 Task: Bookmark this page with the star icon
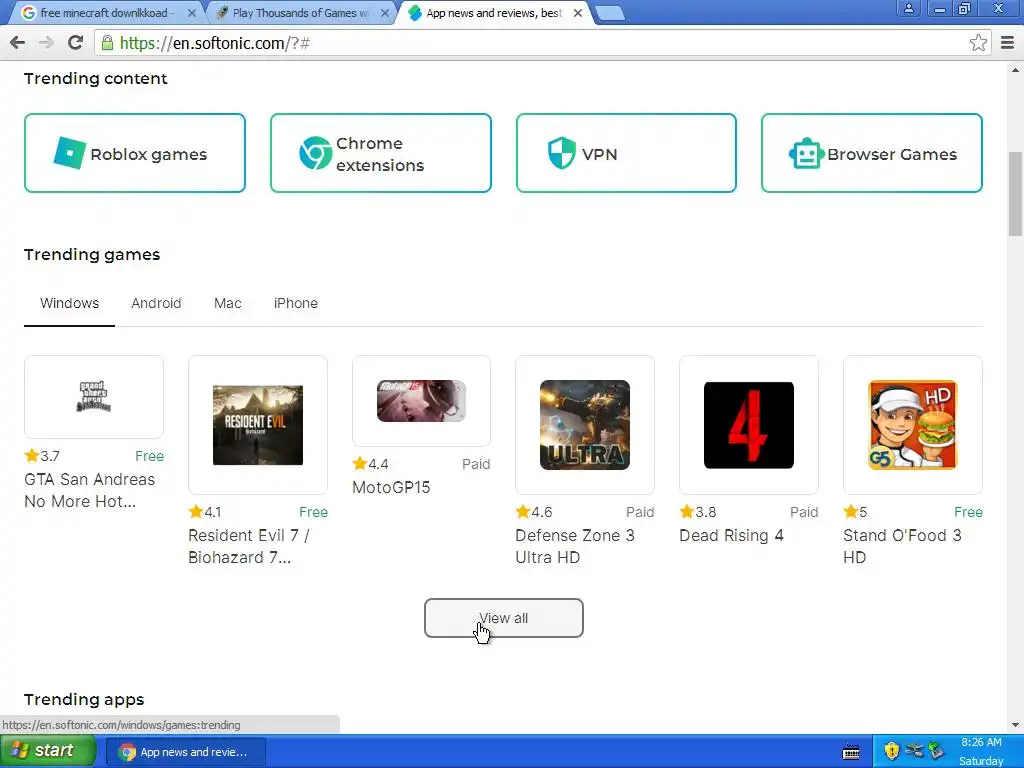pyautogui.click(x=978, y=43)
